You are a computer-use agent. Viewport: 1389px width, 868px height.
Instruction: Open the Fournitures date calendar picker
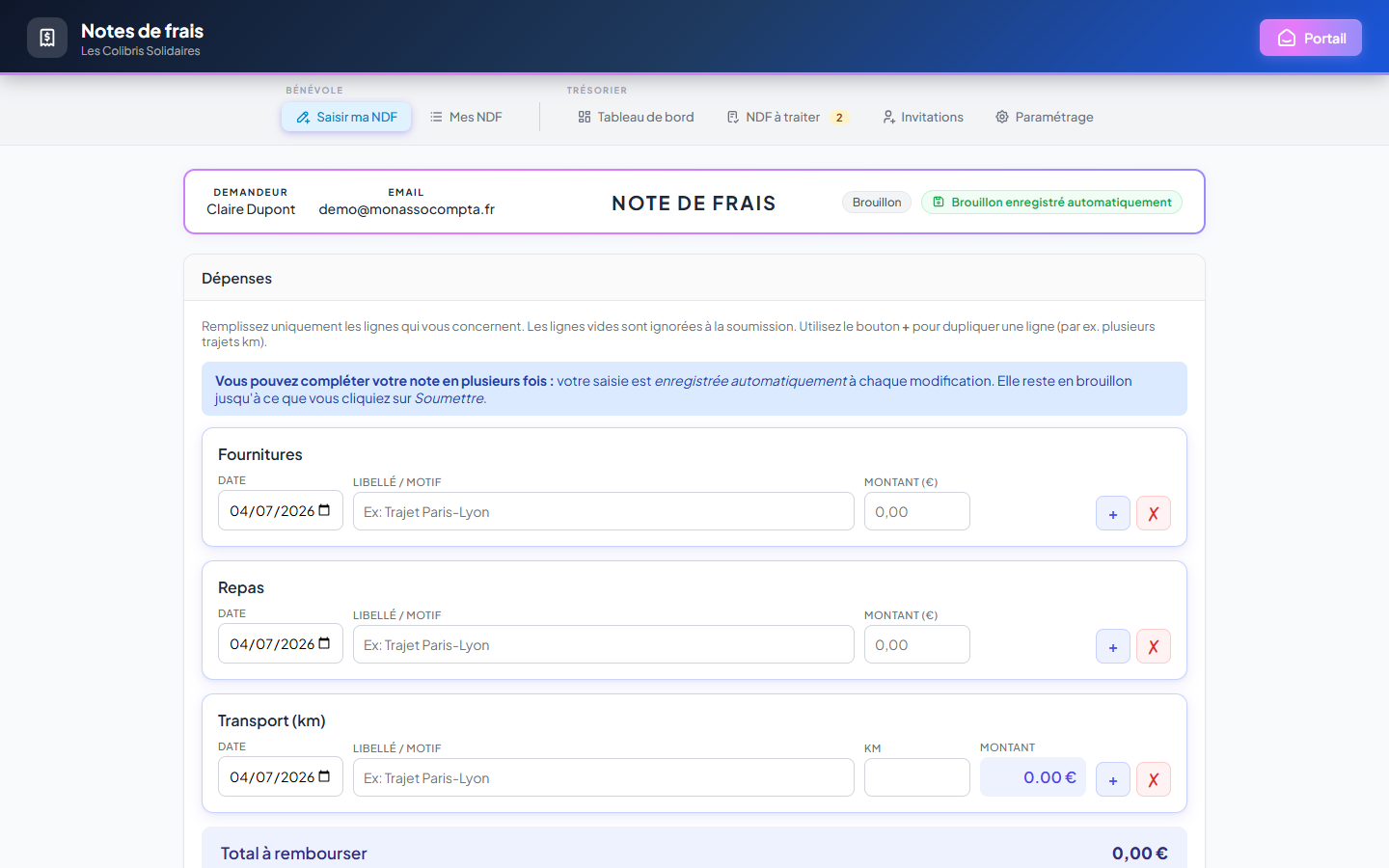[x=324, y=510]
